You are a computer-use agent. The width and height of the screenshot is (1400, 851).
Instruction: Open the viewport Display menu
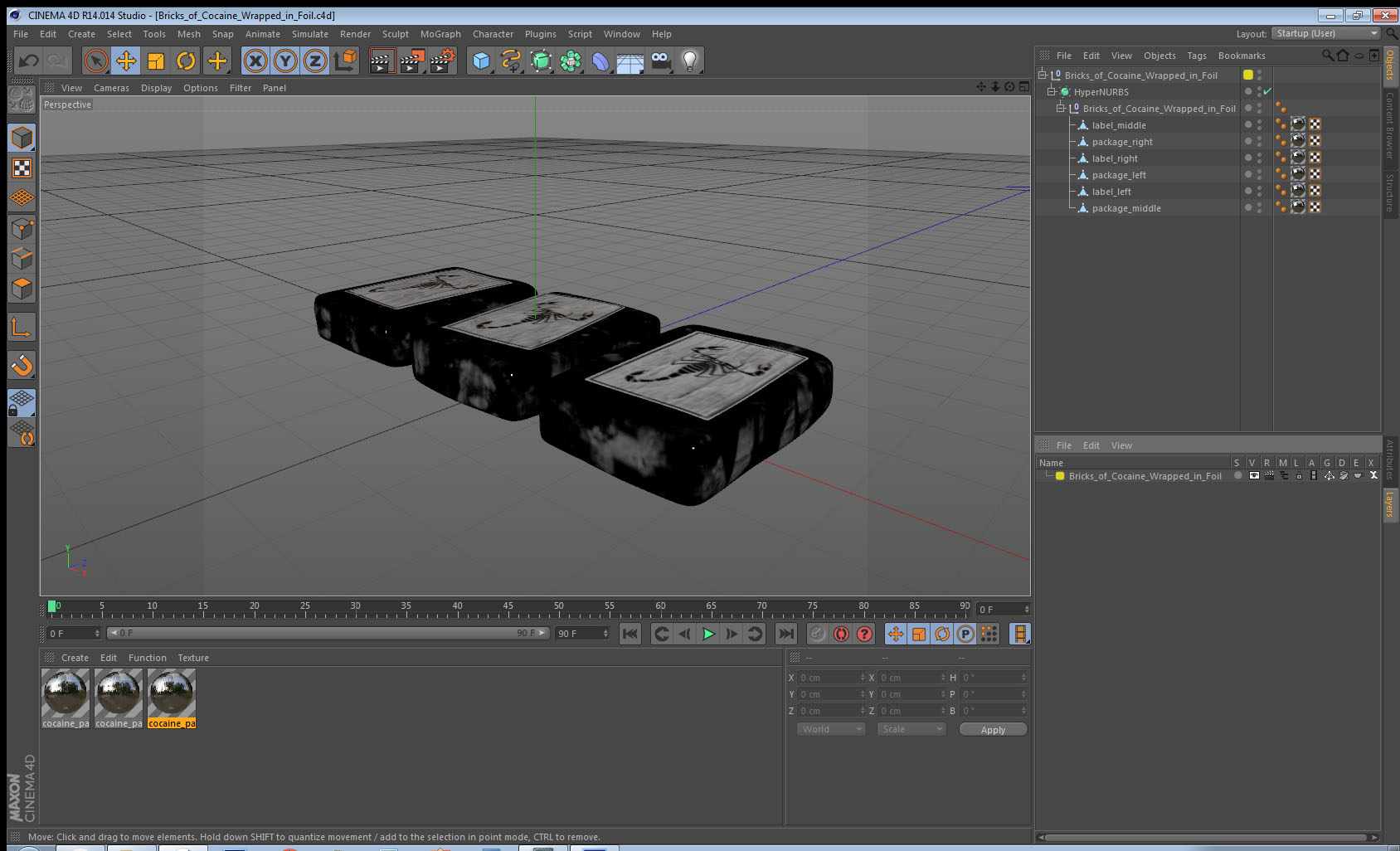(156, 88)
